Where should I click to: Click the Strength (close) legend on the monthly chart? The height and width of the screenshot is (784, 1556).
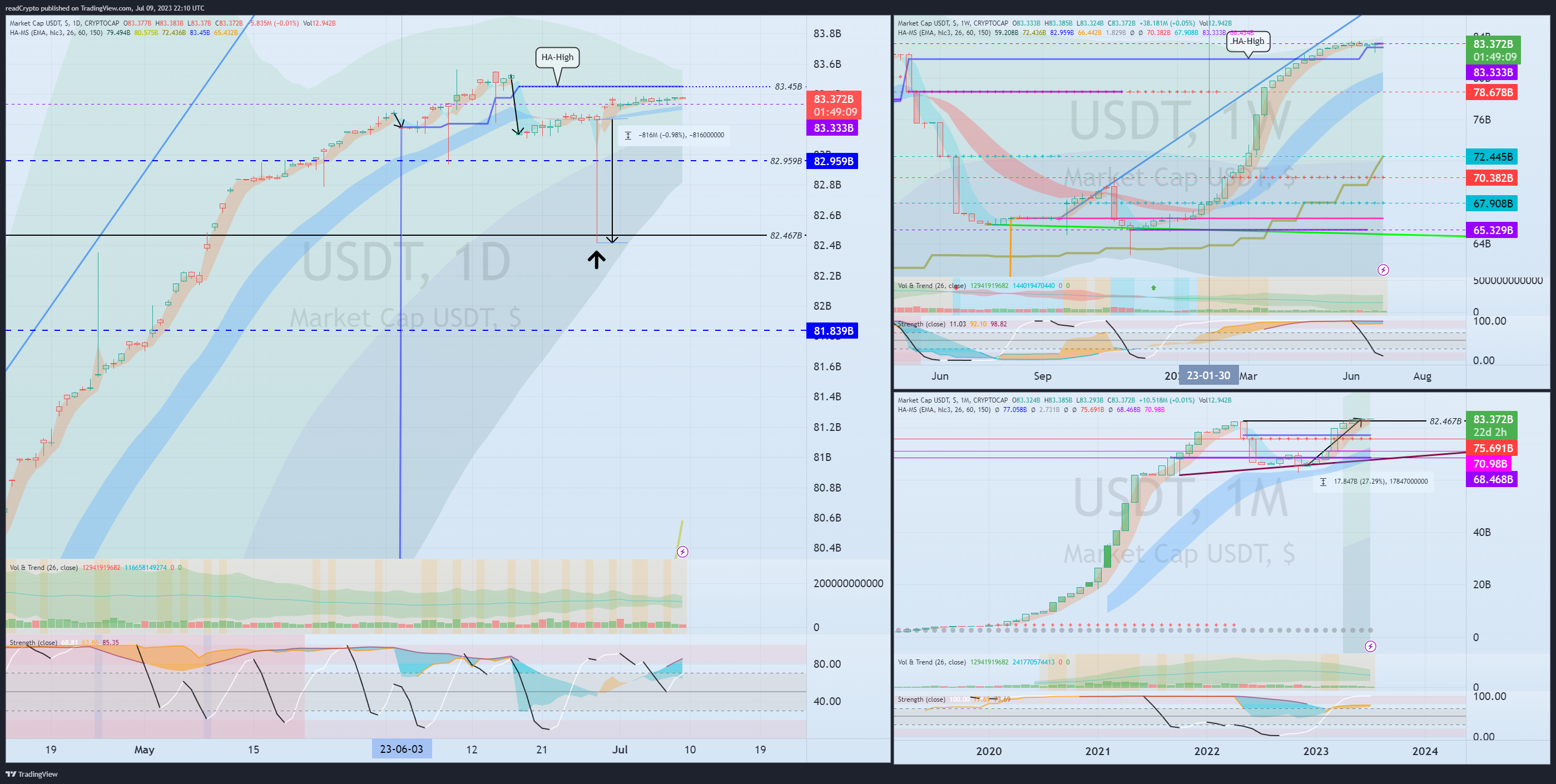[922, 699]
